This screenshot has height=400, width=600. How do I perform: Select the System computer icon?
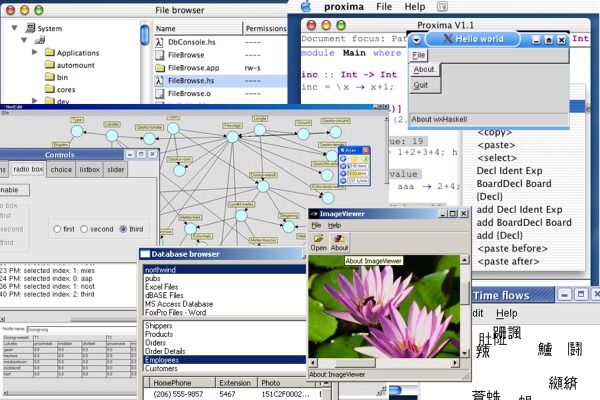click(x=30, y=28)
